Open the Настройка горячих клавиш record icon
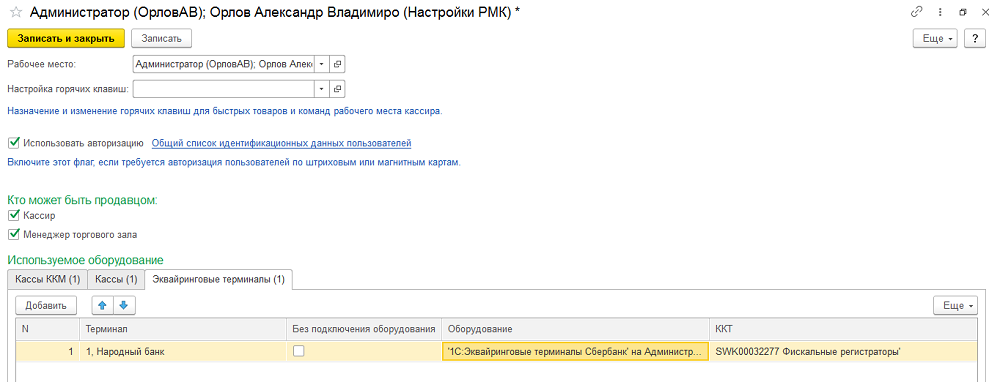Viewport: 1000px width, 382px height. point(338,89)
